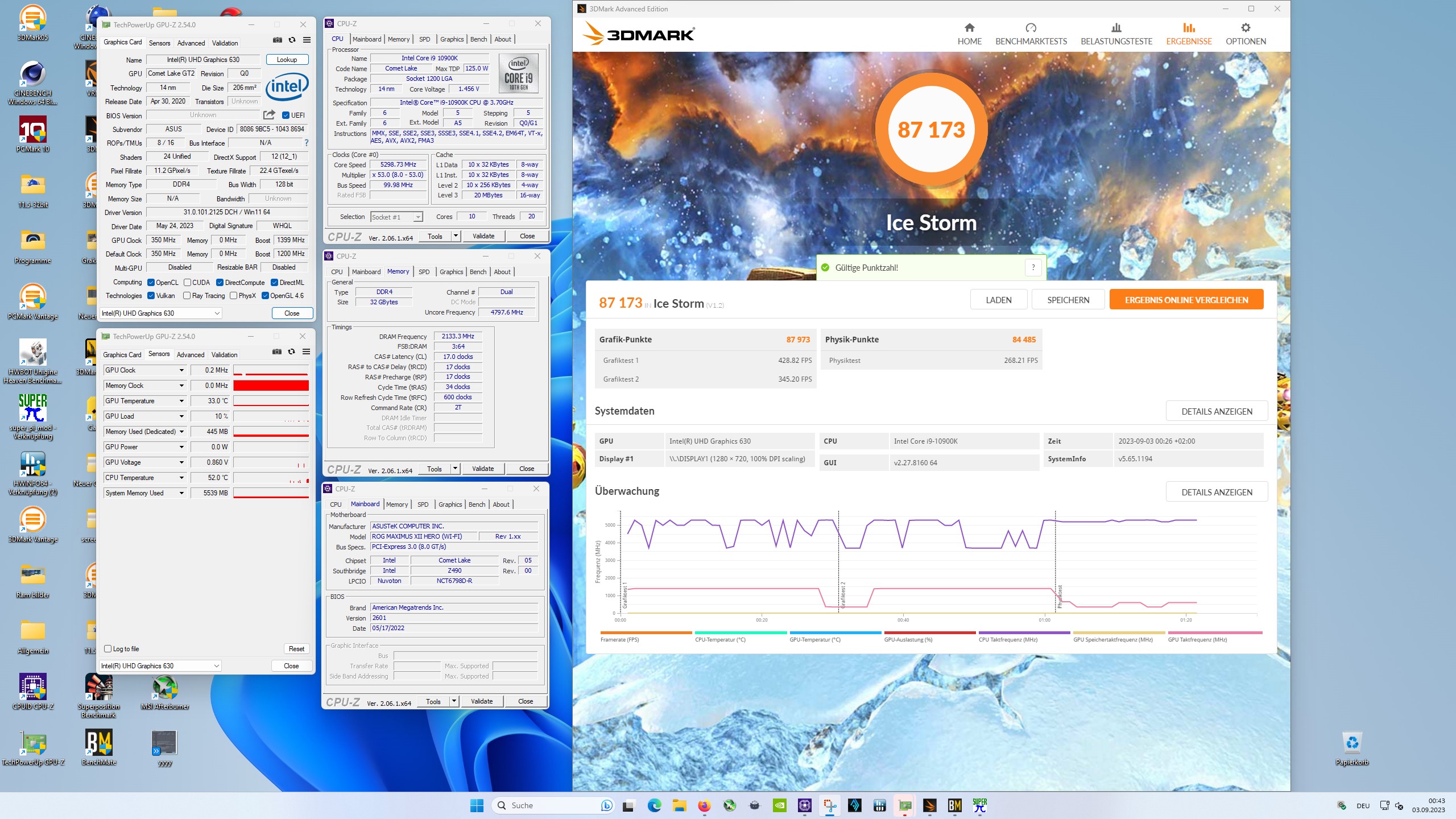Open Papierkorb recycle bin
Viewport: 1456px width, 819px height.
(x=1352, y=748)
